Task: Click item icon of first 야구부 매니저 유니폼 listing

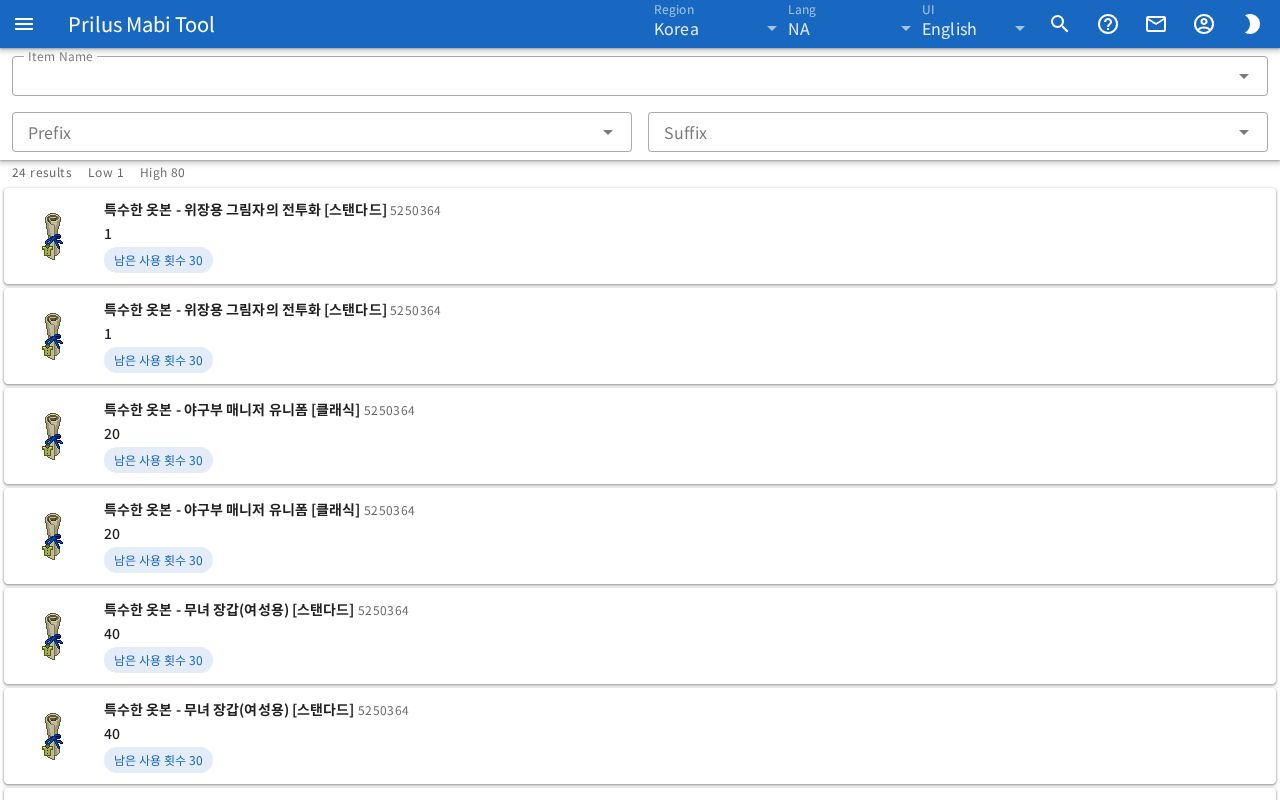Action: point(52,436)
